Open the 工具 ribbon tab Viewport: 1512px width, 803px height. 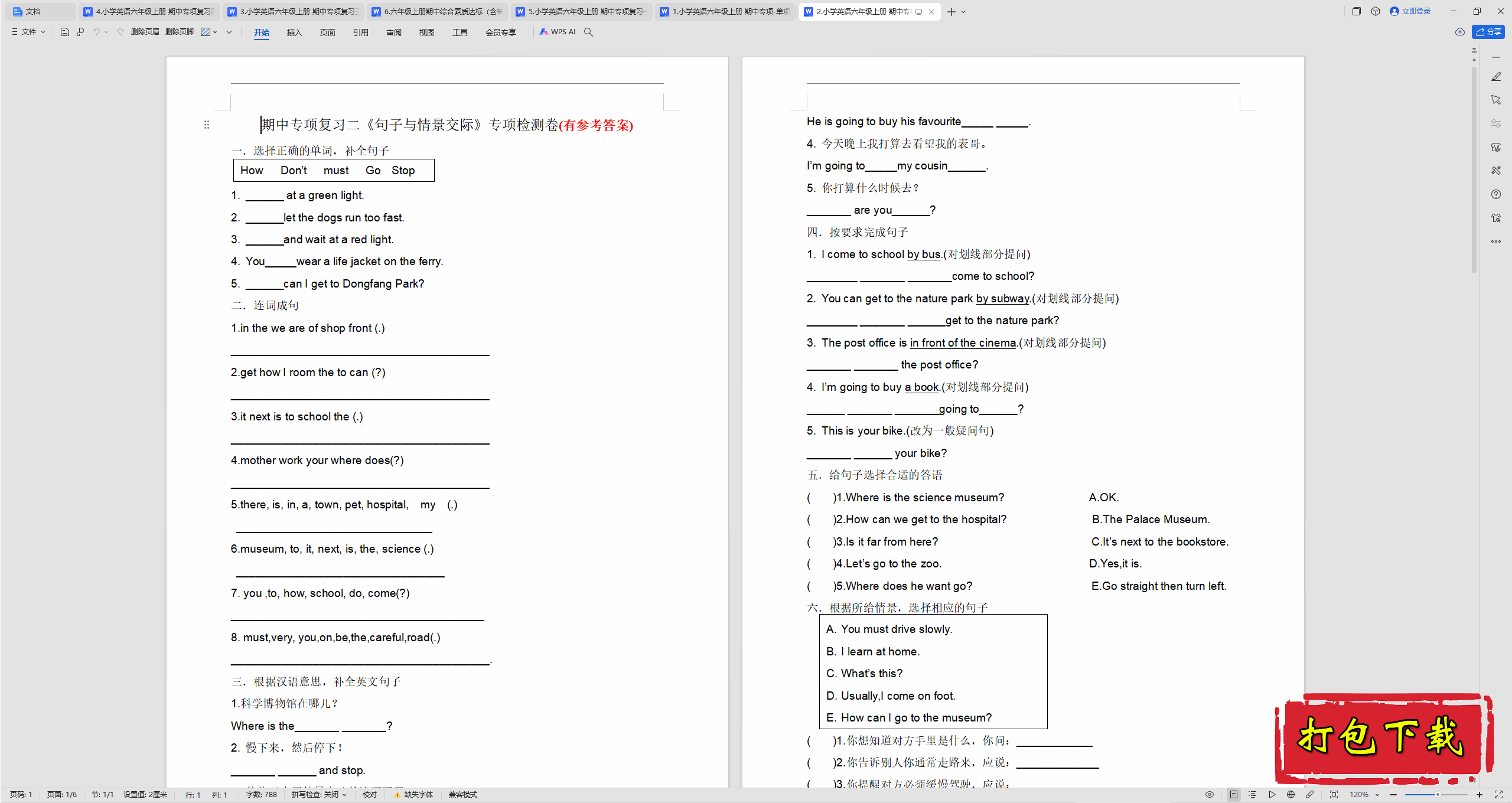(460, 32)
